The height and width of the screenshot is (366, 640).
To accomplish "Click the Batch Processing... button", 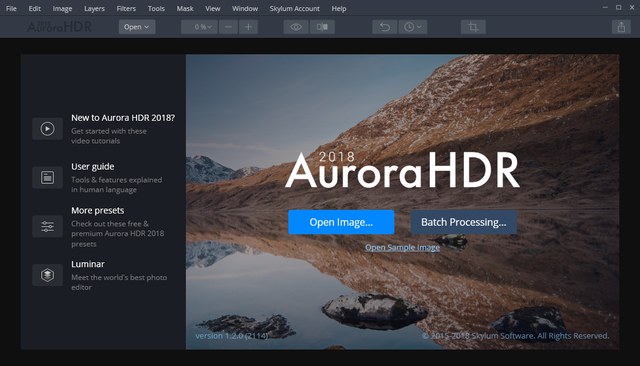I will [464, 222].
